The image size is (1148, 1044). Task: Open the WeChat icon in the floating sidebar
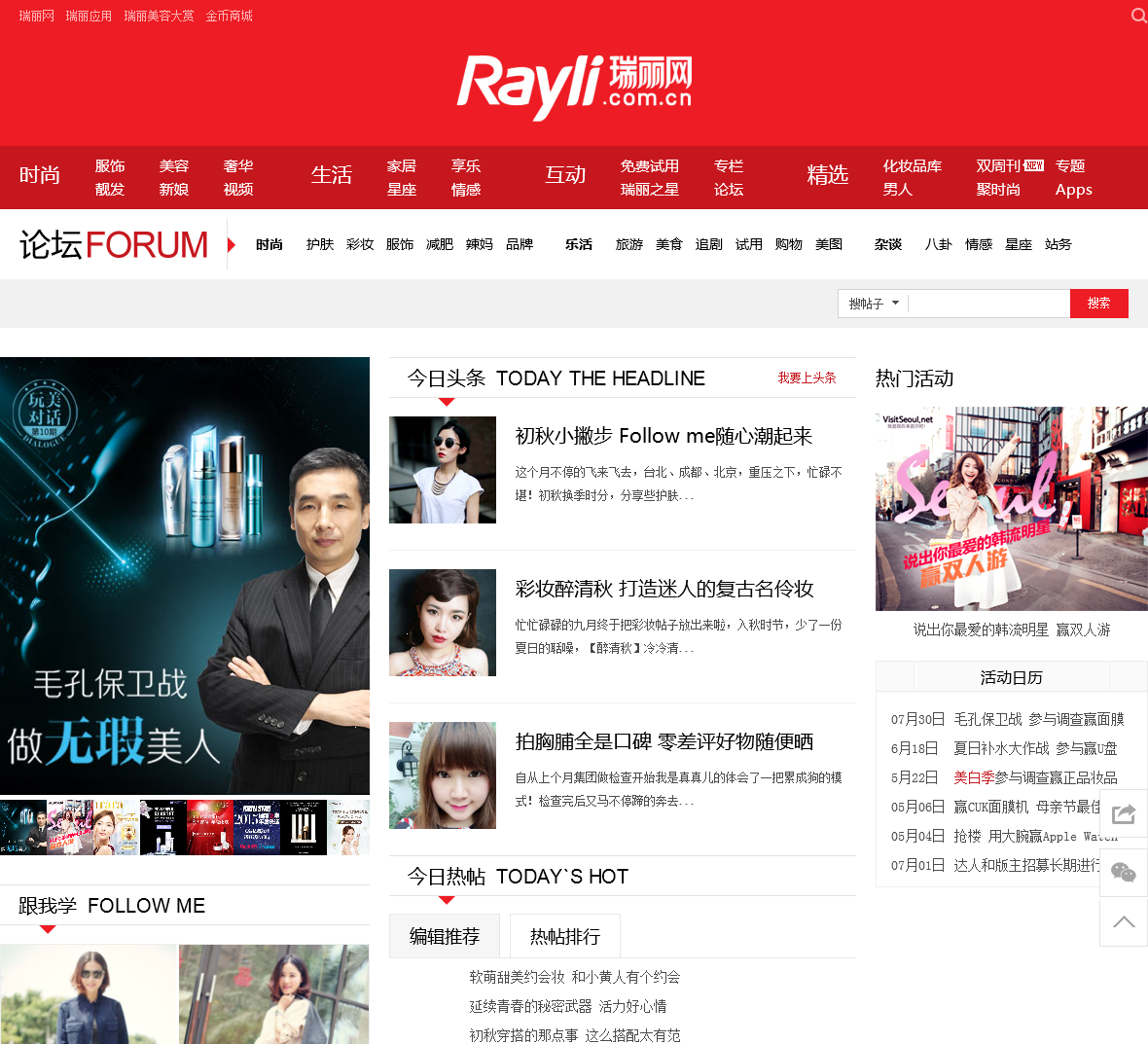[1123, 872]
